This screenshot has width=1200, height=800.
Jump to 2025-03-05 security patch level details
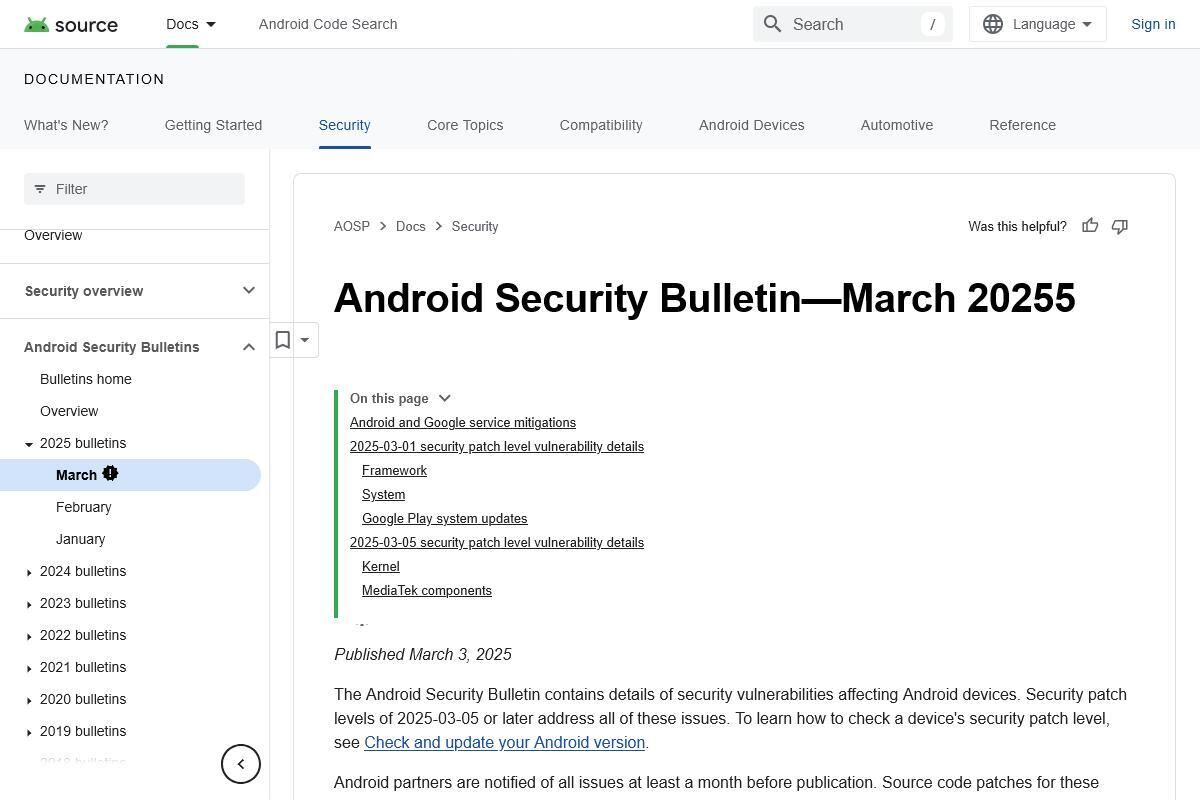point(497,542)
